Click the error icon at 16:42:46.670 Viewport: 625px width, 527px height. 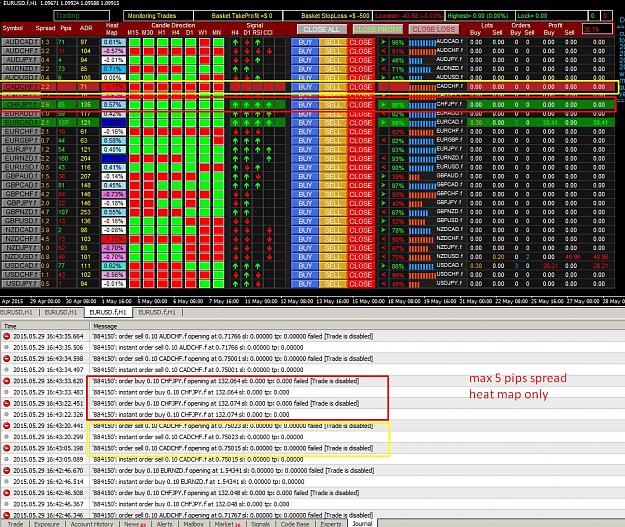point(6,470)
